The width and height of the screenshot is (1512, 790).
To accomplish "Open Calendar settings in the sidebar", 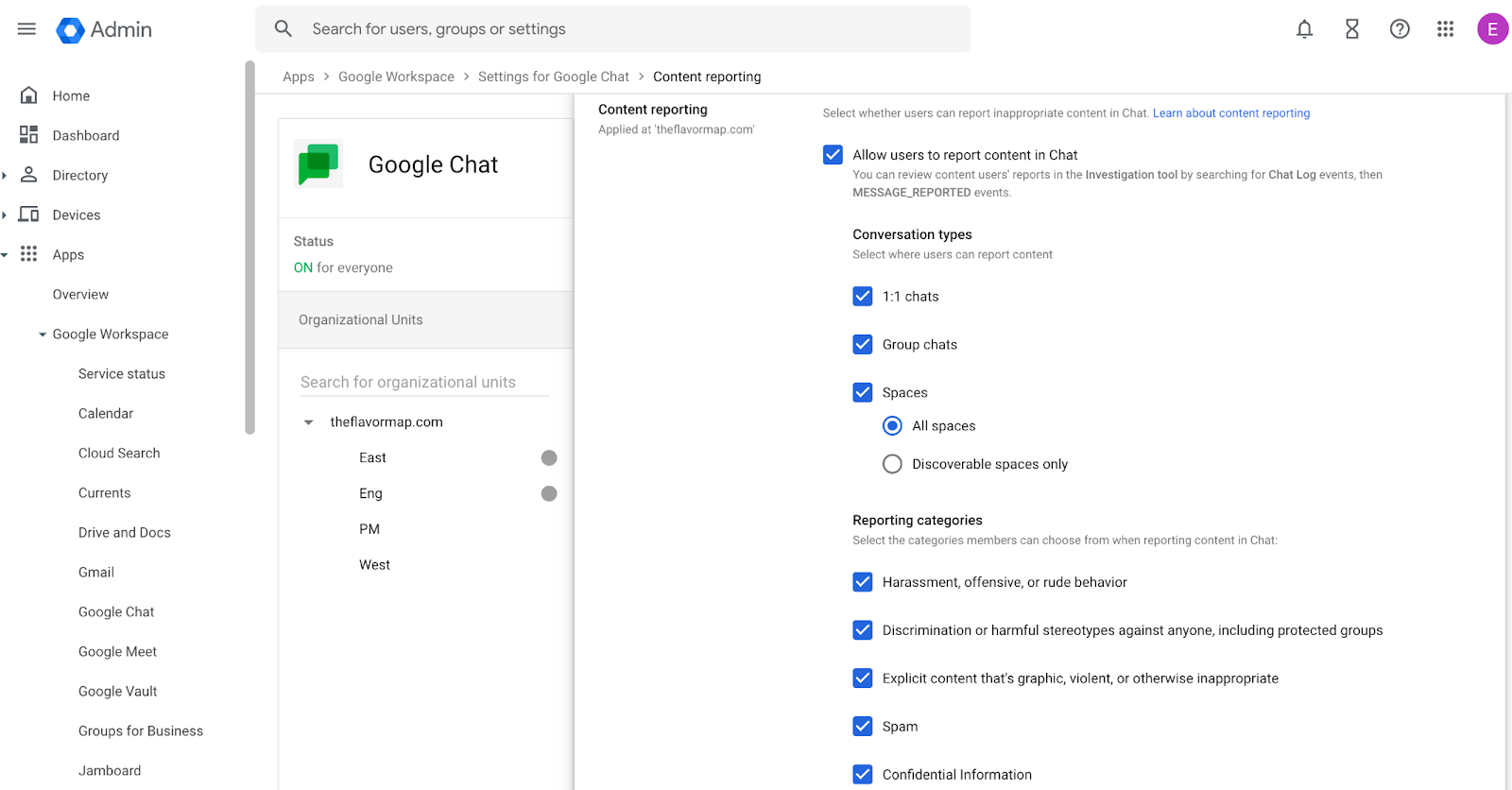I will tap(106, 414).
